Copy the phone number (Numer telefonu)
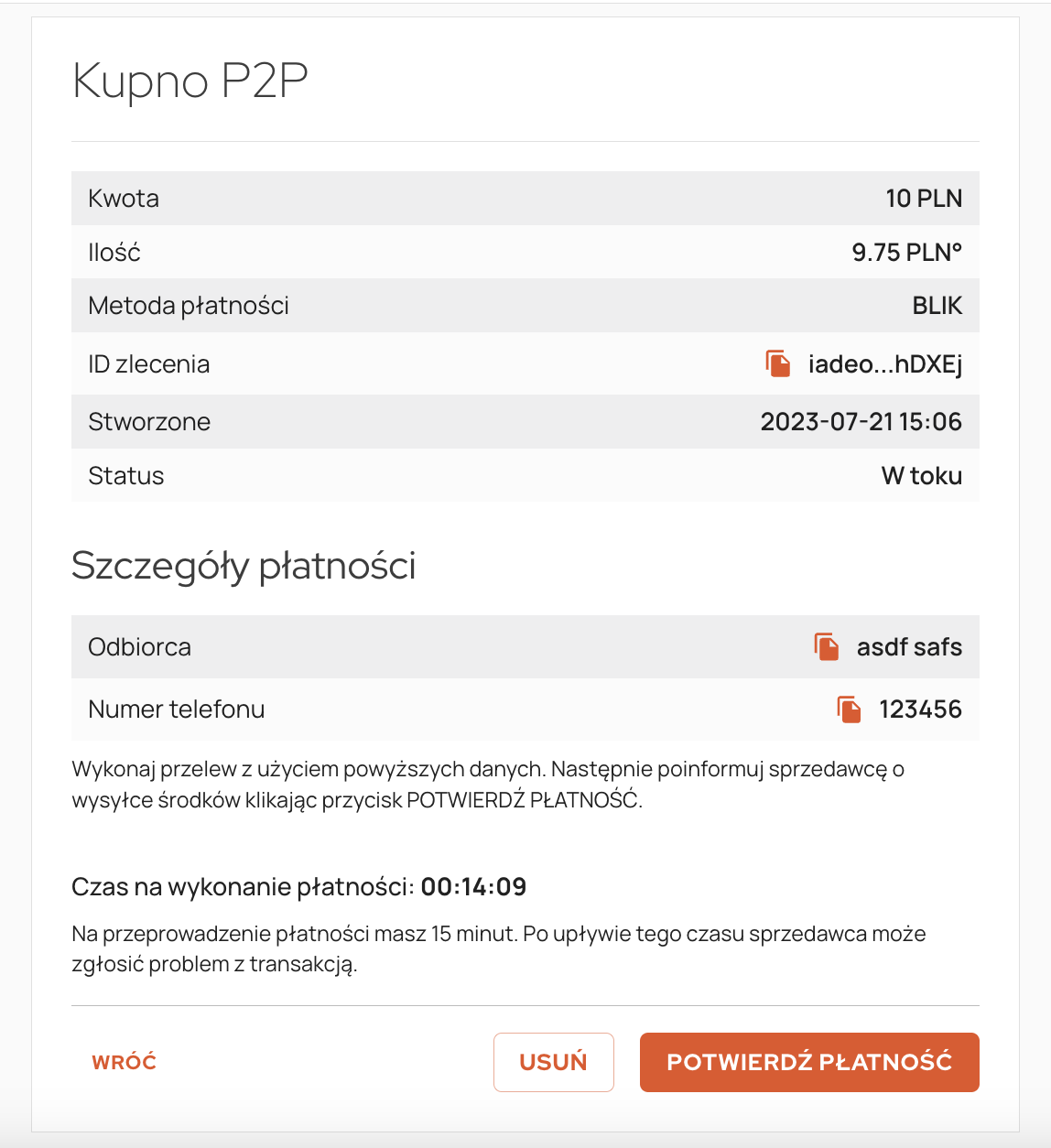Screen dimensions: 1051x1148 (850, 709)
